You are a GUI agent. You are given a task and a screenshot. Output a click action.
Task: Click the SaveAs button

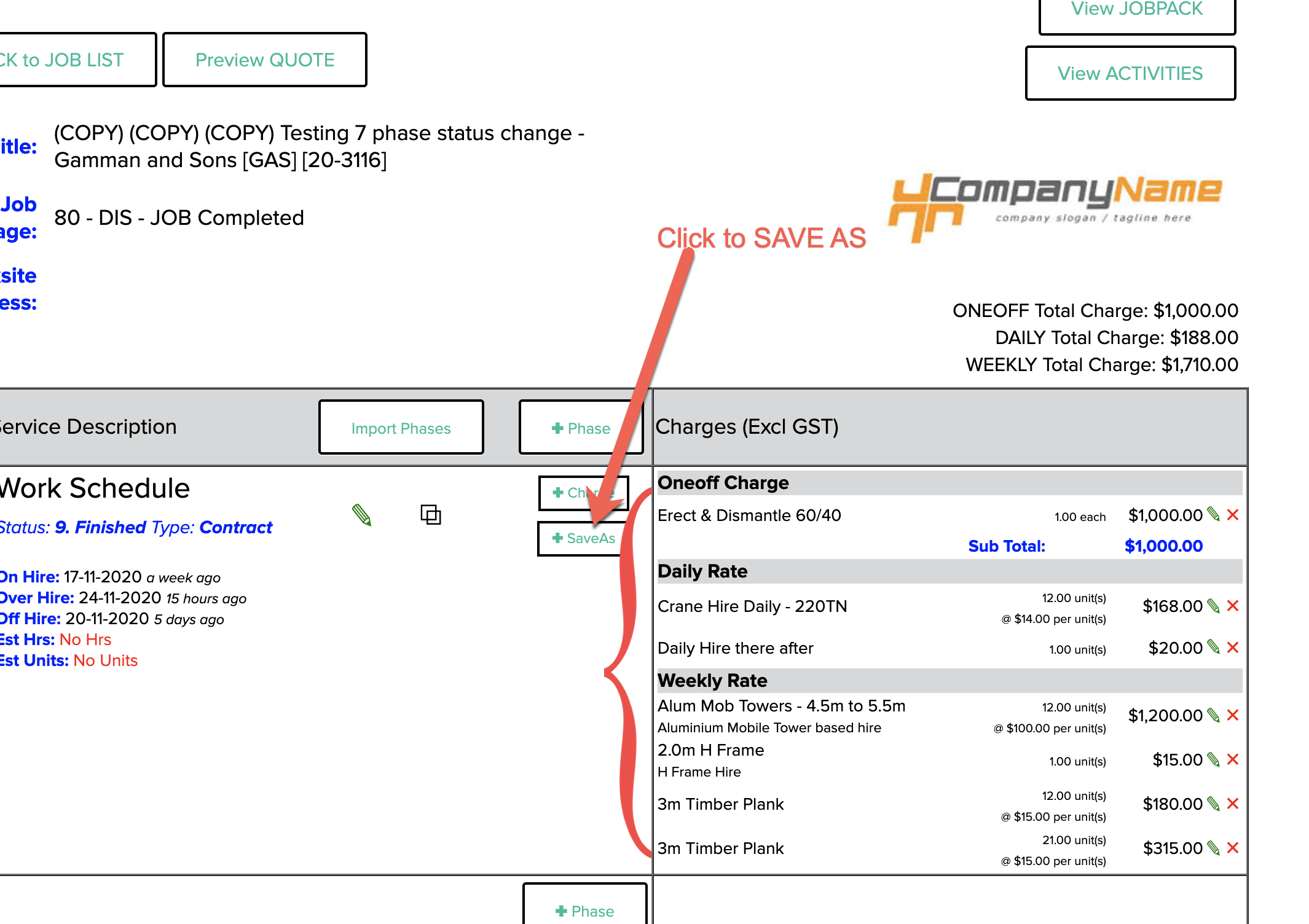(583, 538)
